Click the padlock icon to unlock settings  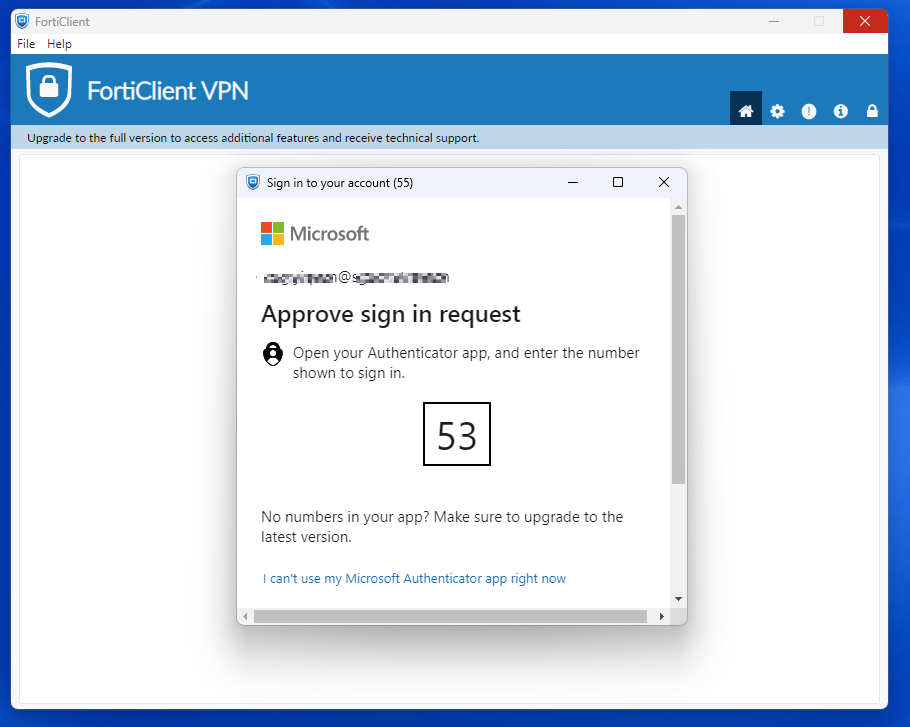tap(872, 111)
